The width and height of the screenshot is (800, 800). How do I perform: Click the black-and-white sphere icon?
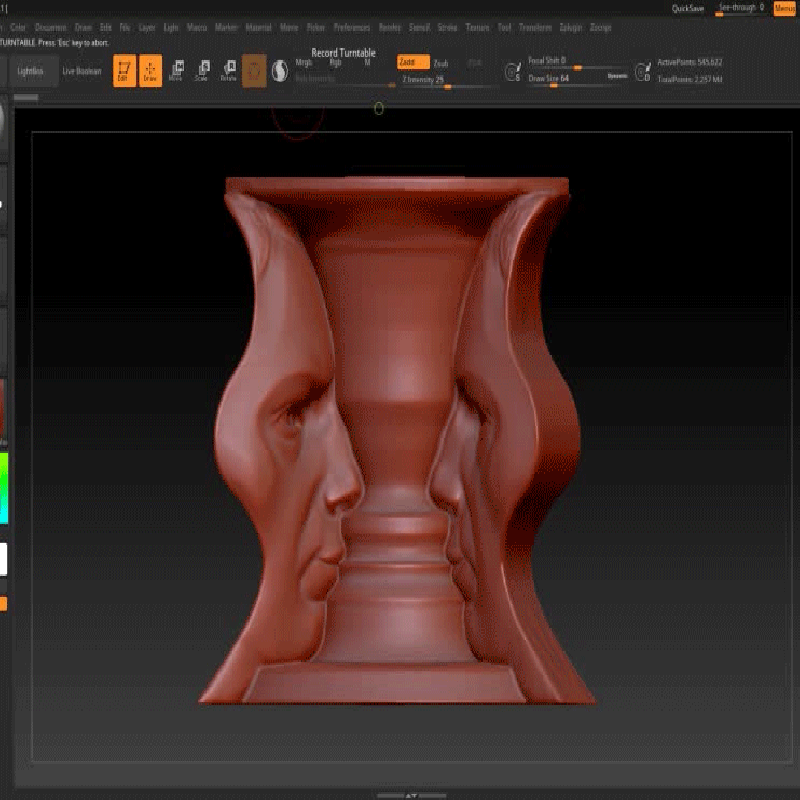point(279,71)
